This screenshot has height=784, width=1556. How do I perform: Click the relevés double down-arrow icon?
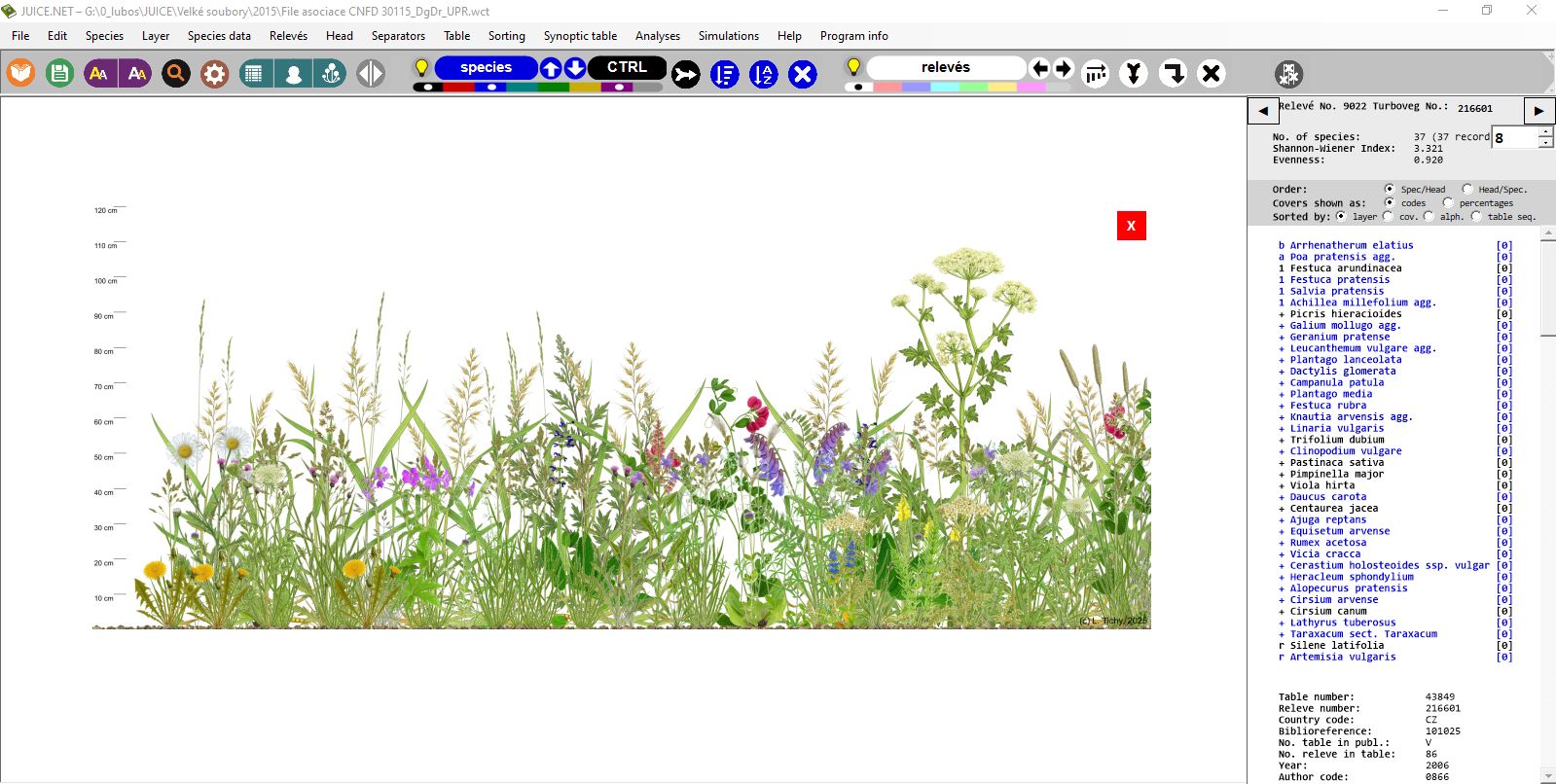1134,74
